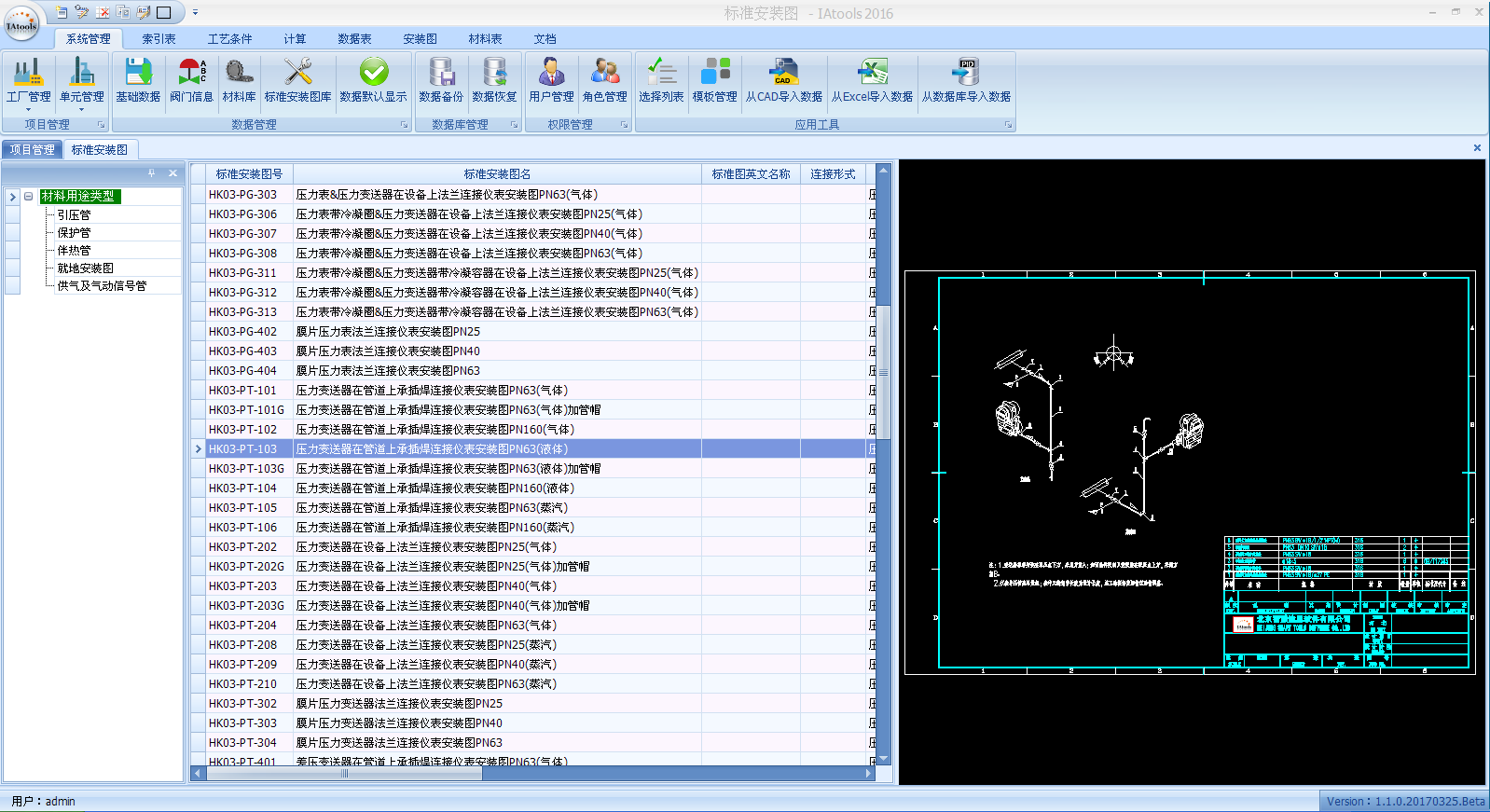This screenshot has height=812, width=1490.
Task: Select row HK03-PT-101G
Action: click(533, 410)
